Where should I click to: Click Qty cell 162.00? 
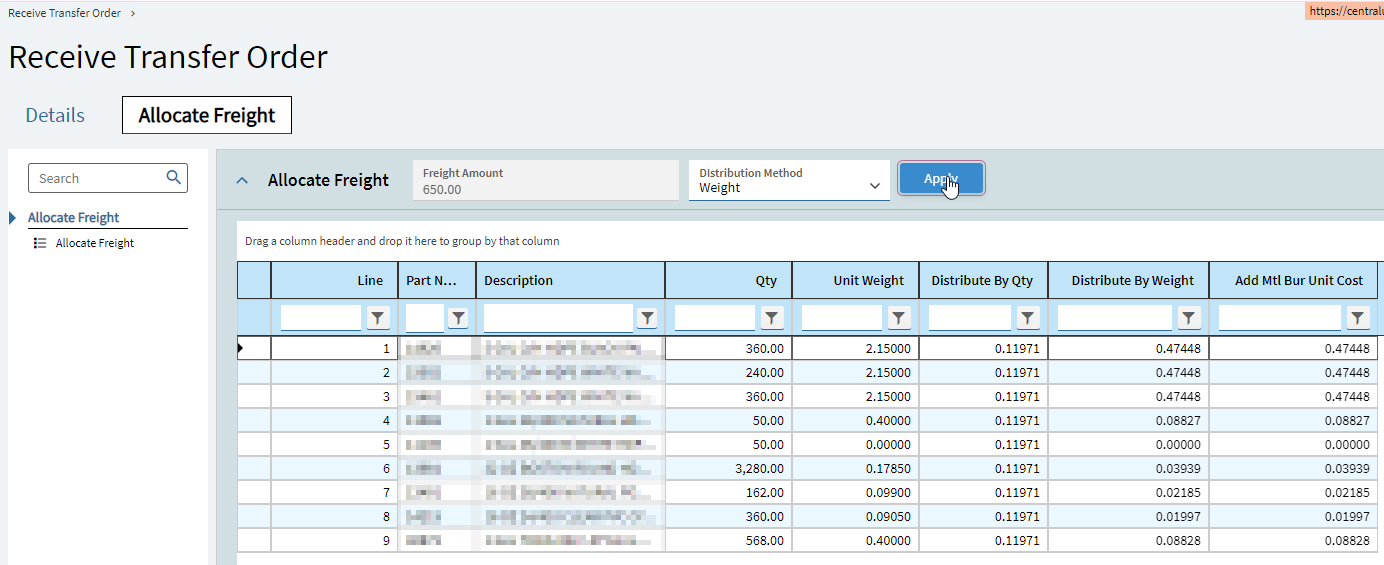point(728,492)
